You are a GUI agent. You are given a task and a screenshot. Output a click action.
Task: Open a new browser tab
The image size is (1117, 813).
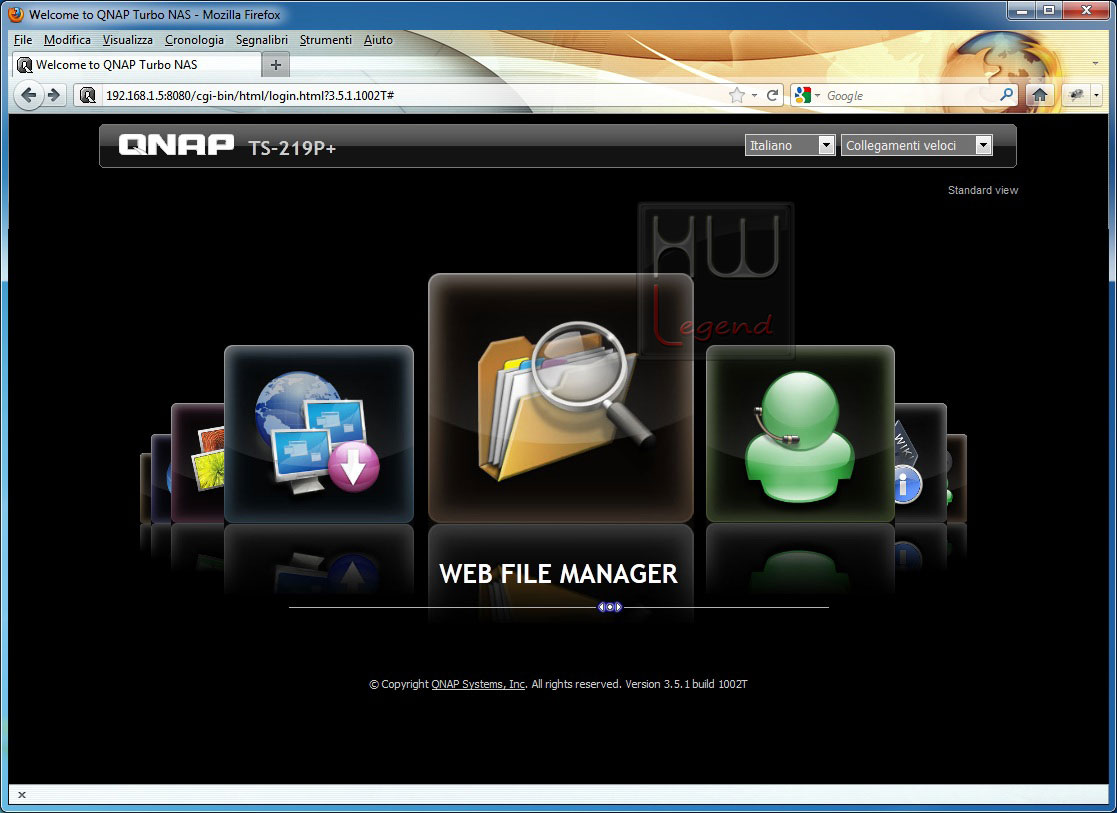276,65
